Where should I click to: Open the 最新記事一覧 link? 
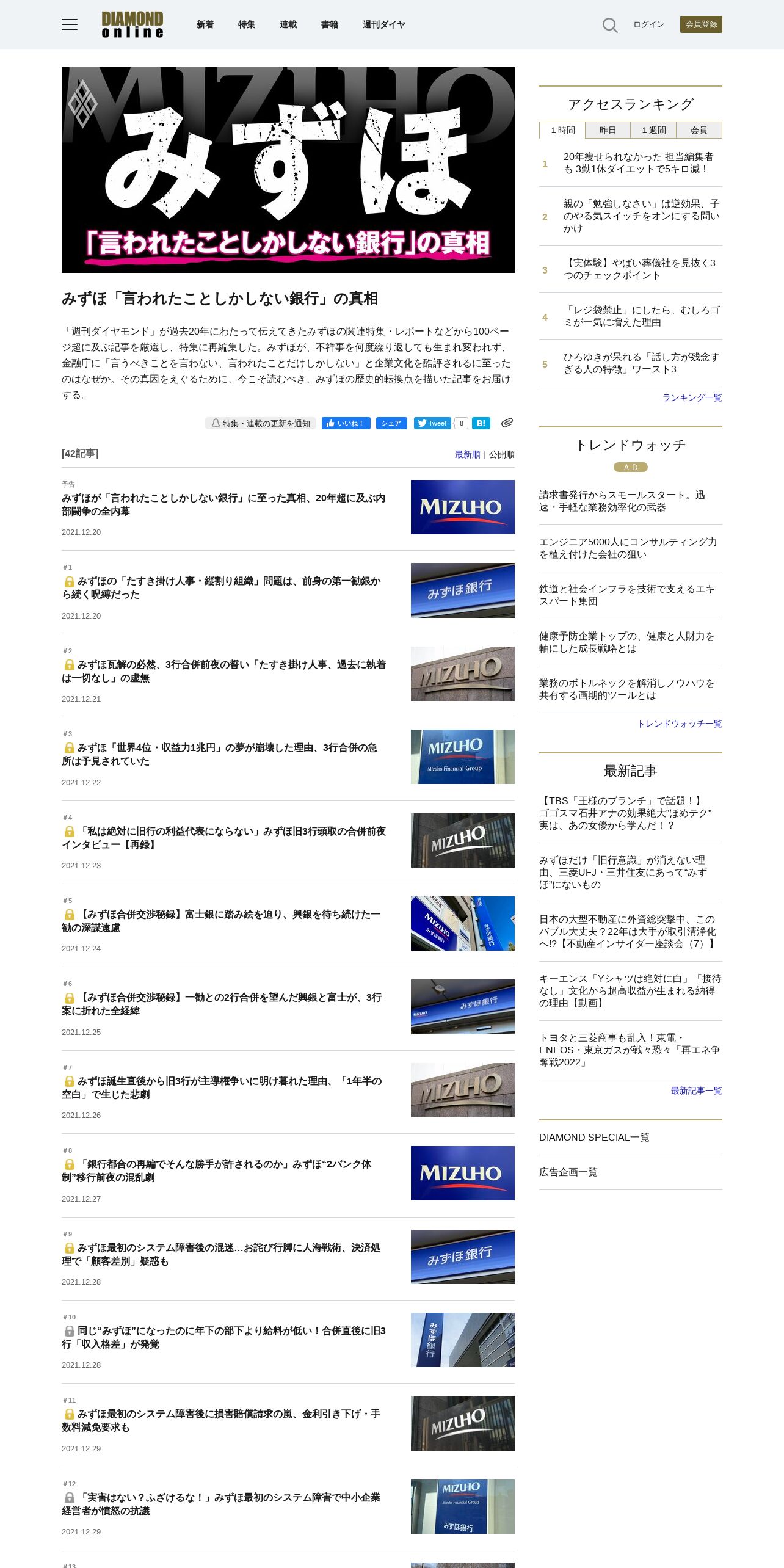697,1091
